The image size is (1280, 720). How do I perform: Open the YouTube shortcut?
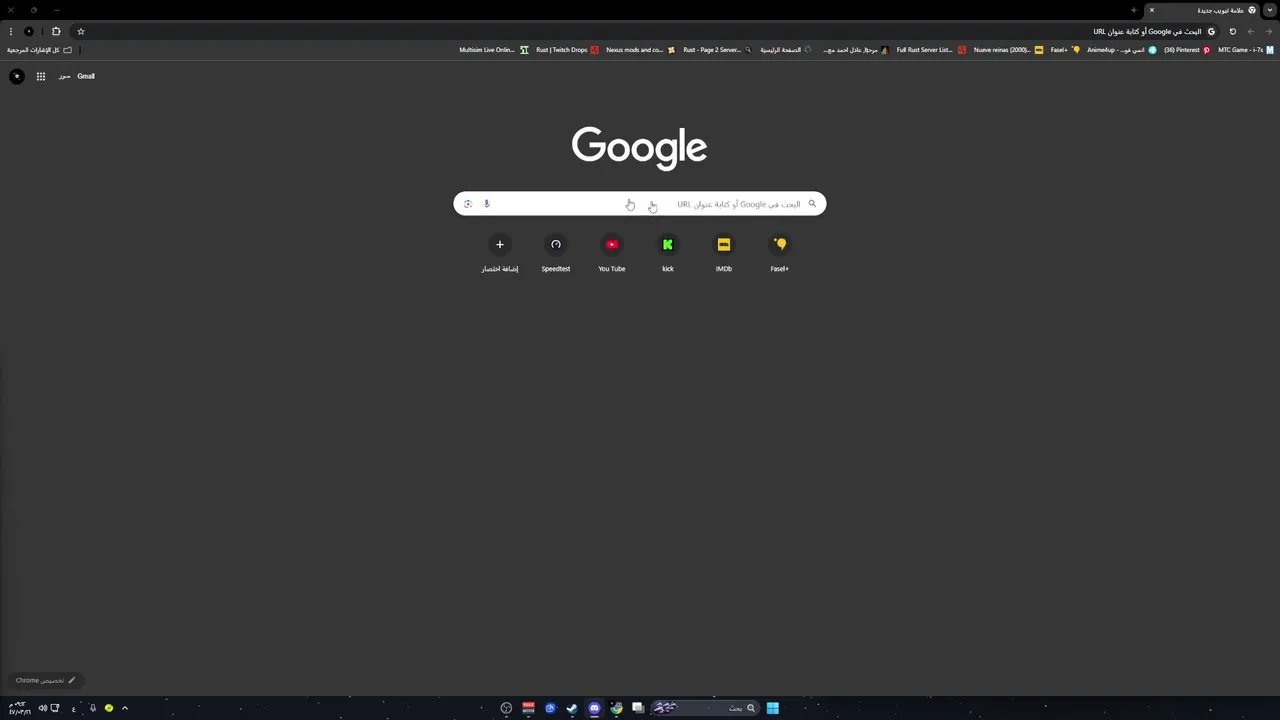612,253
